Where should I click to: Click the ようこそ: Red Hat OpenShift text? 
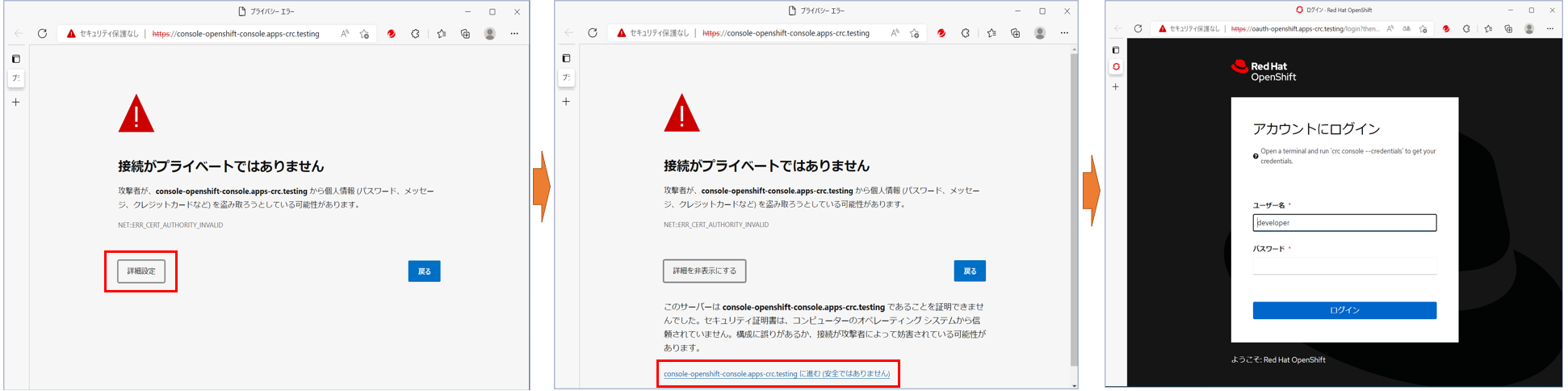click(x=1278, y=360)
